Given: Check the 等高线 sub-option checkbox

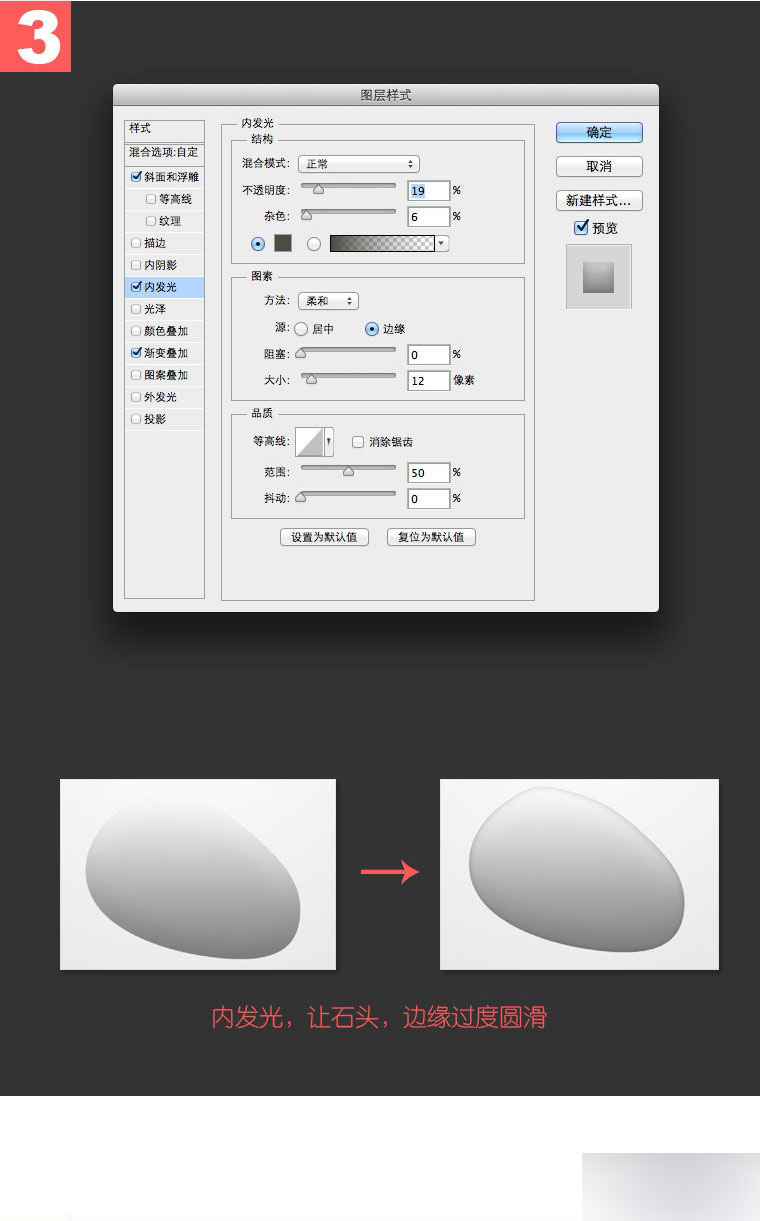Looking at the screenshot, I should tap(151, 199).
